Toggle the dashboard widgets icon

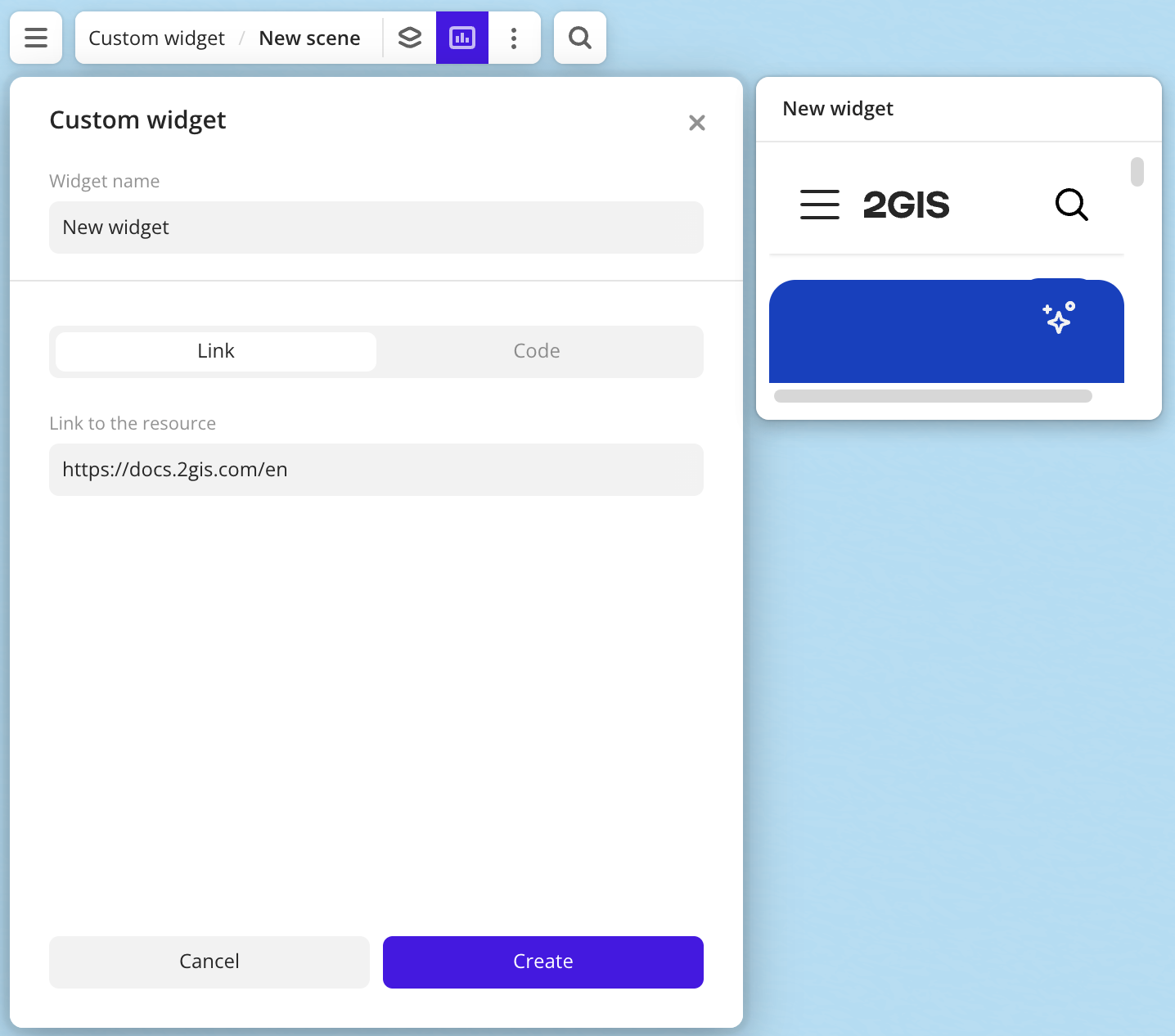tap(462, 38)
